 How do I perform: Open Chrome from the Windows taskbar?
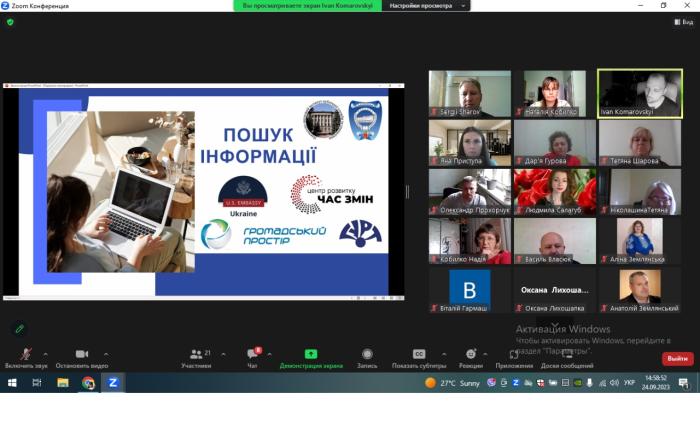click(88, 383)
